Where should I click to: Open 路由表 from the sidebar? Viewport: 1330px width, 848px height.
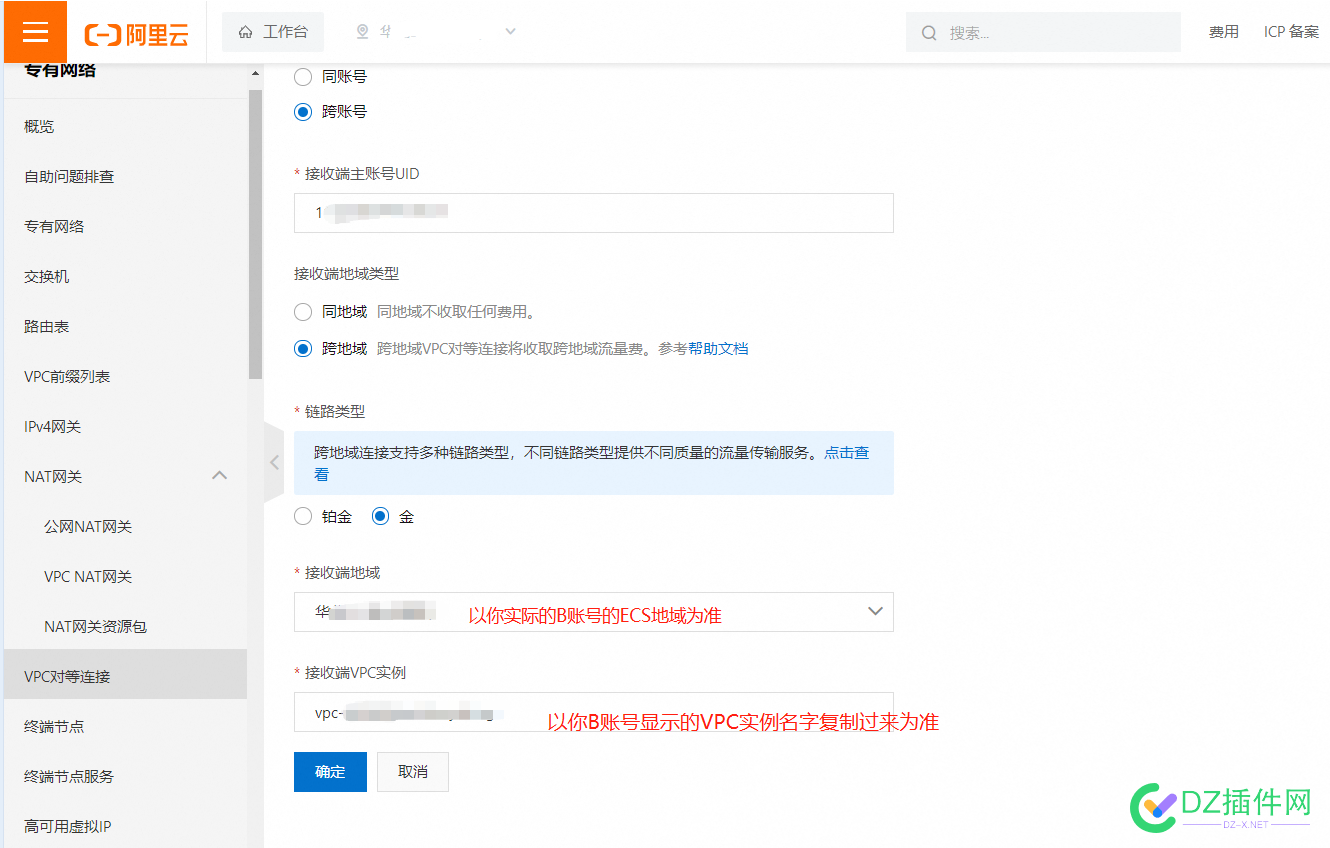click(x=47, y=325)
